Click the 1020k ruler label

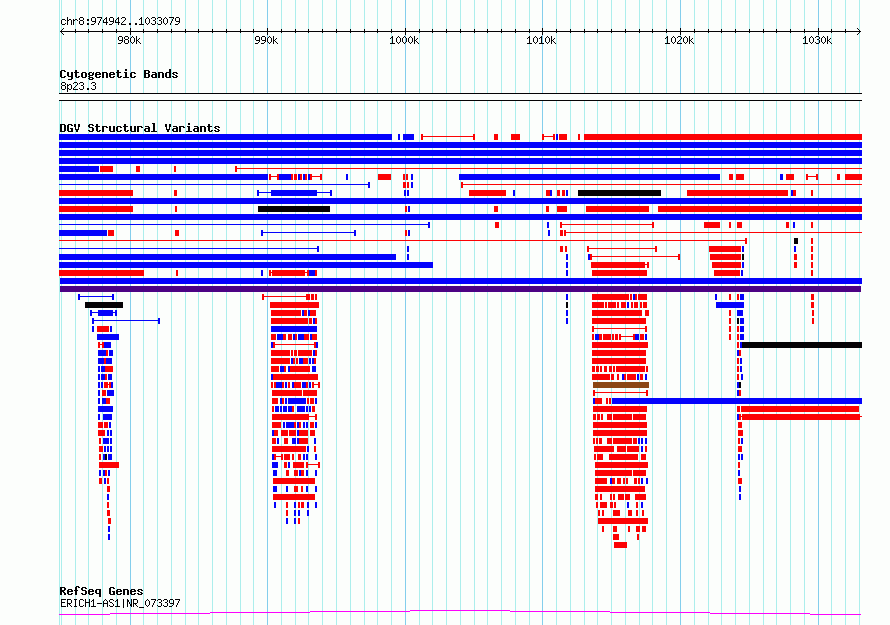pyautogui.click(x=679, y=40)
